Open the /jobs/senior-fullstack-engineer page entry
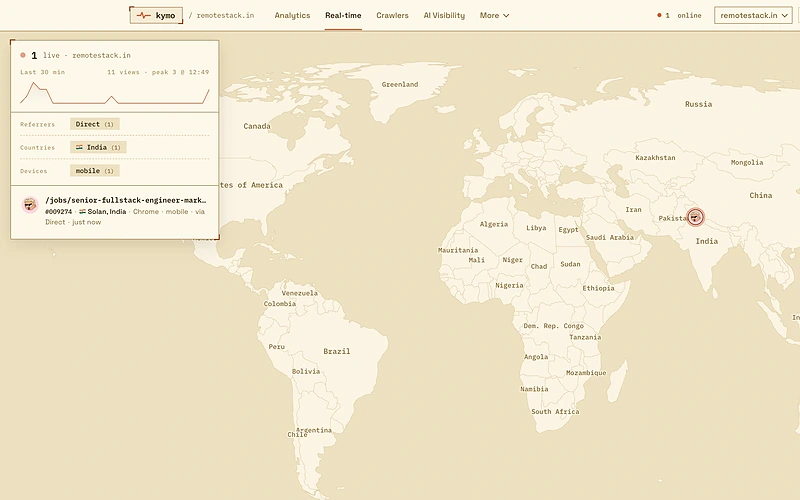800x500 pixels. pyautogui.click(x=126, y=200)
